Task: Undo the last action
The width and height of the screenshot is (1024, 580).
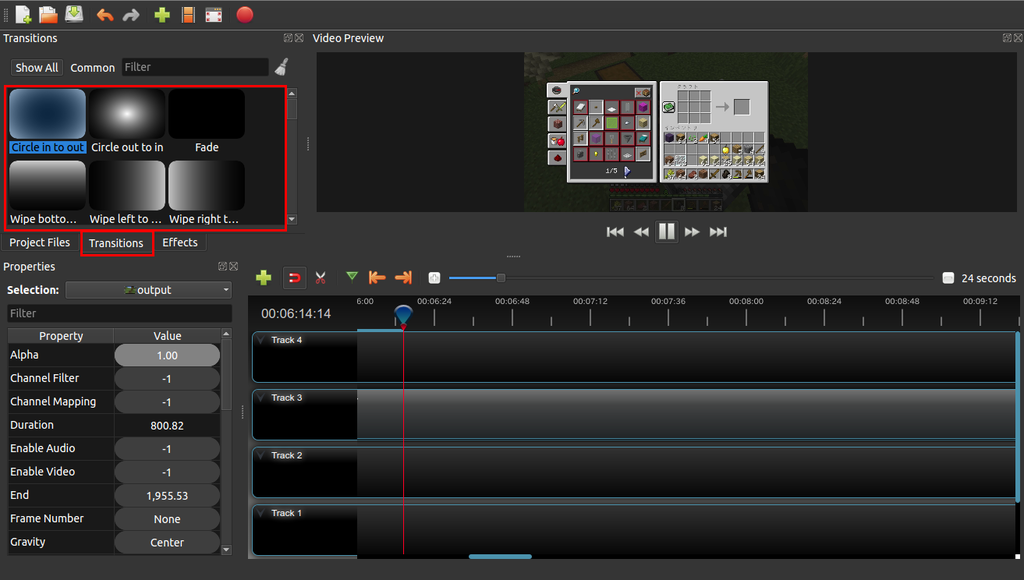Action: (x=105, y=15)
